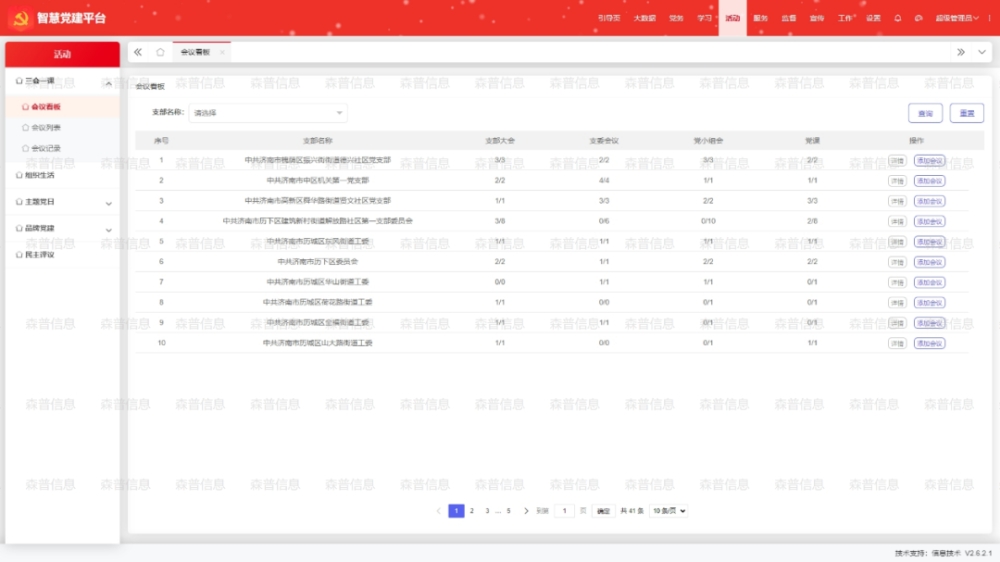Click the double-right arrow tab scroll icon
The image size is (1000, 562).
click(961, 52)
